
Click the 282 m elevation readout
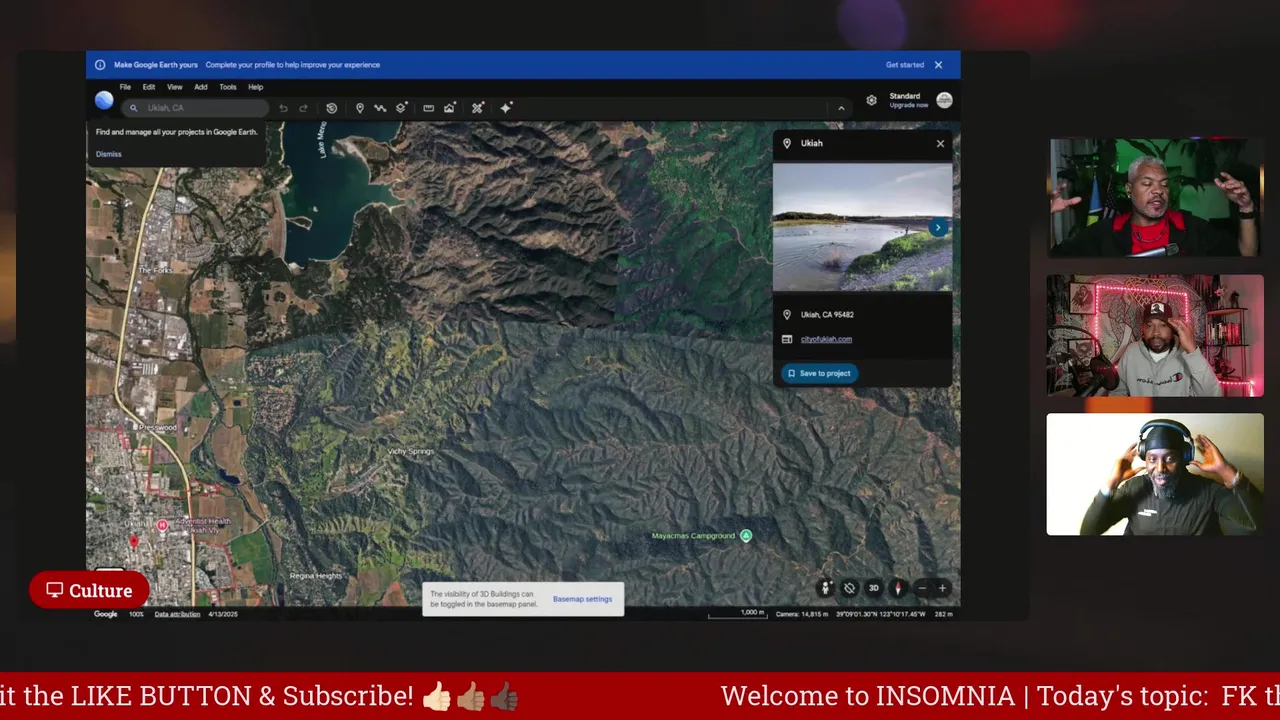tap(943, 614)
